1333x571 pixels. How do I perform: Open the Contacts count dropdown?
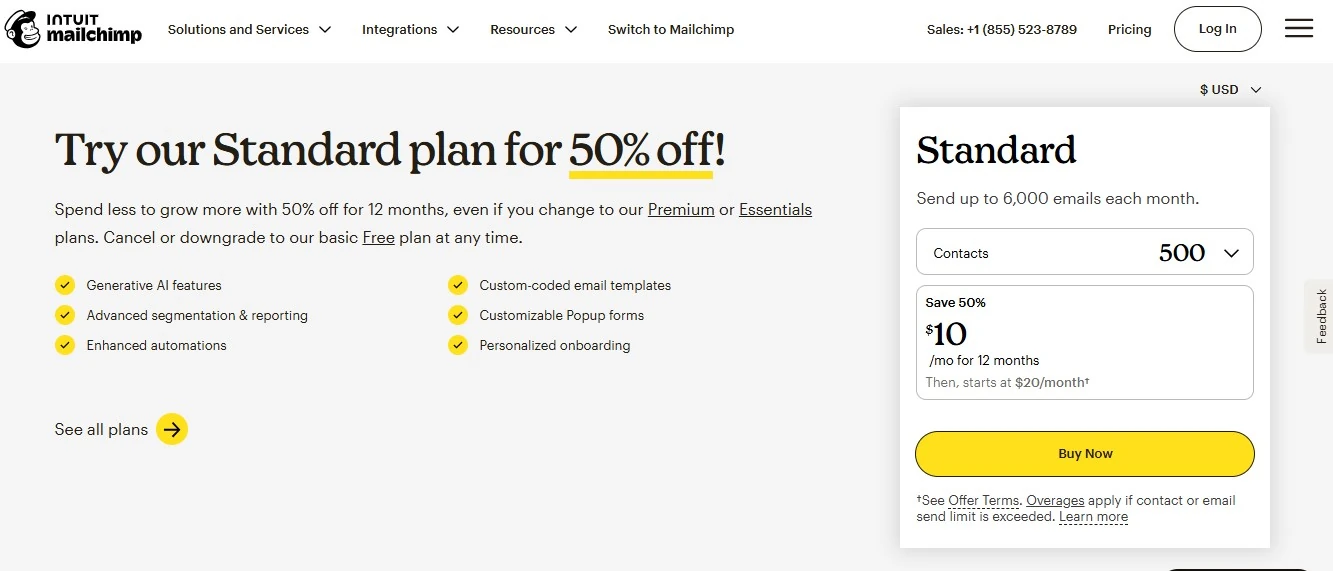click(x=1084, y=253)
